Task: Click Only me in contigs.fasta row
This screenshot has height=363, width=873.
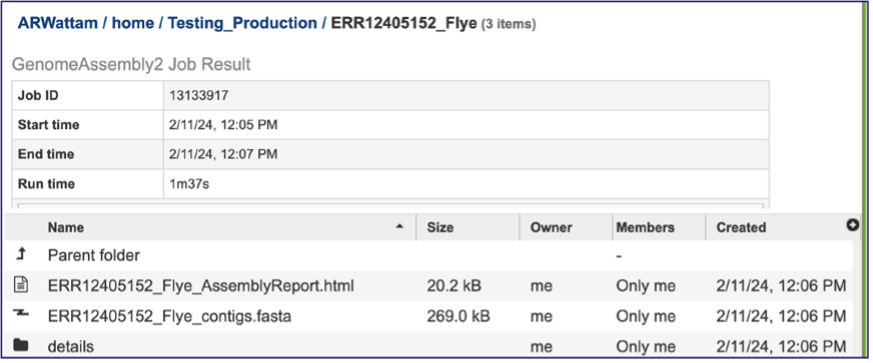Action: (x=645, y=316)
